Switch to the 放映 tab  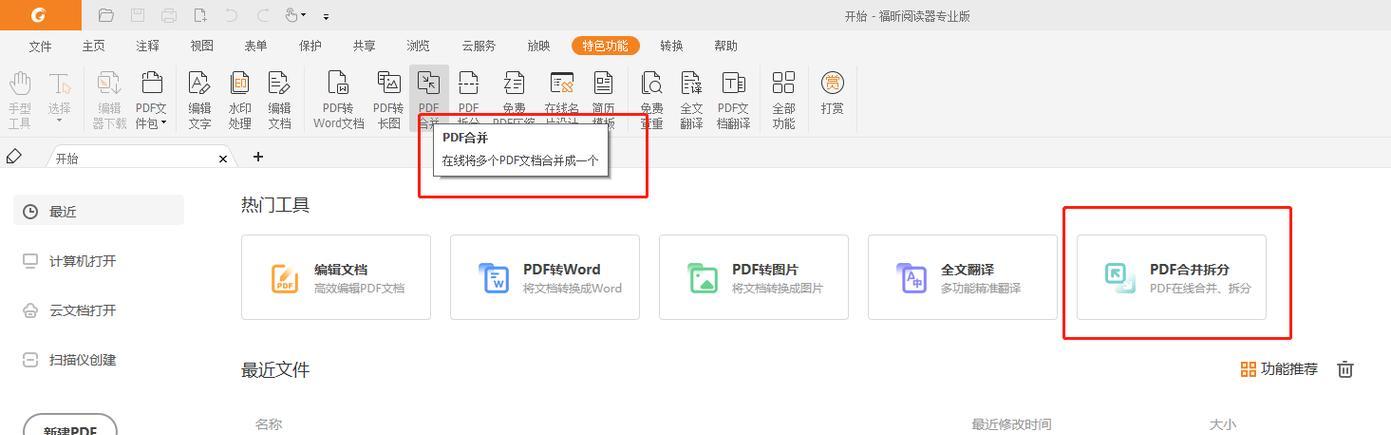[x=539, y=46]
